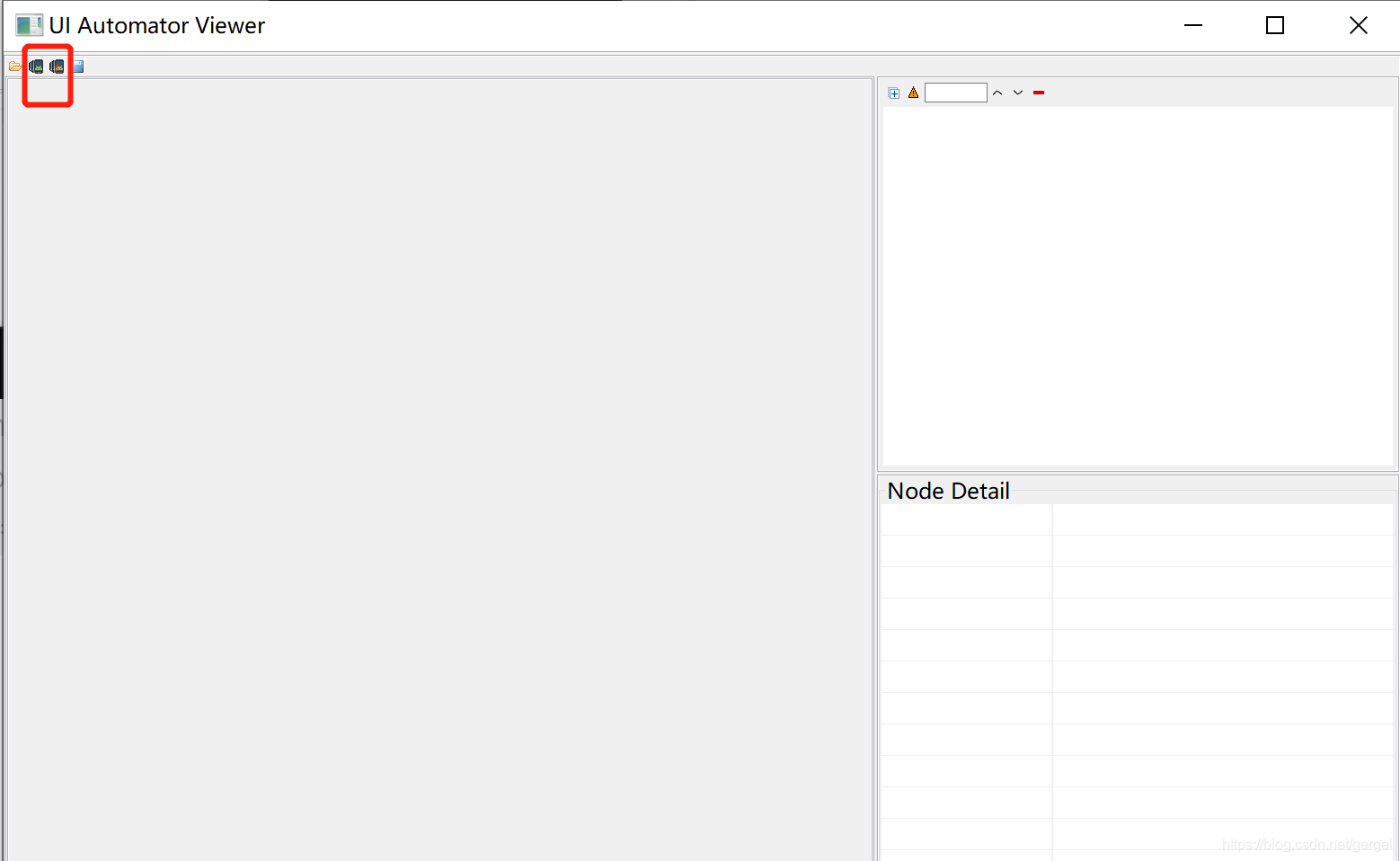Clear the search with the red minus icon
Viewport: 1400px width, 861px height.
(1039, 93)
